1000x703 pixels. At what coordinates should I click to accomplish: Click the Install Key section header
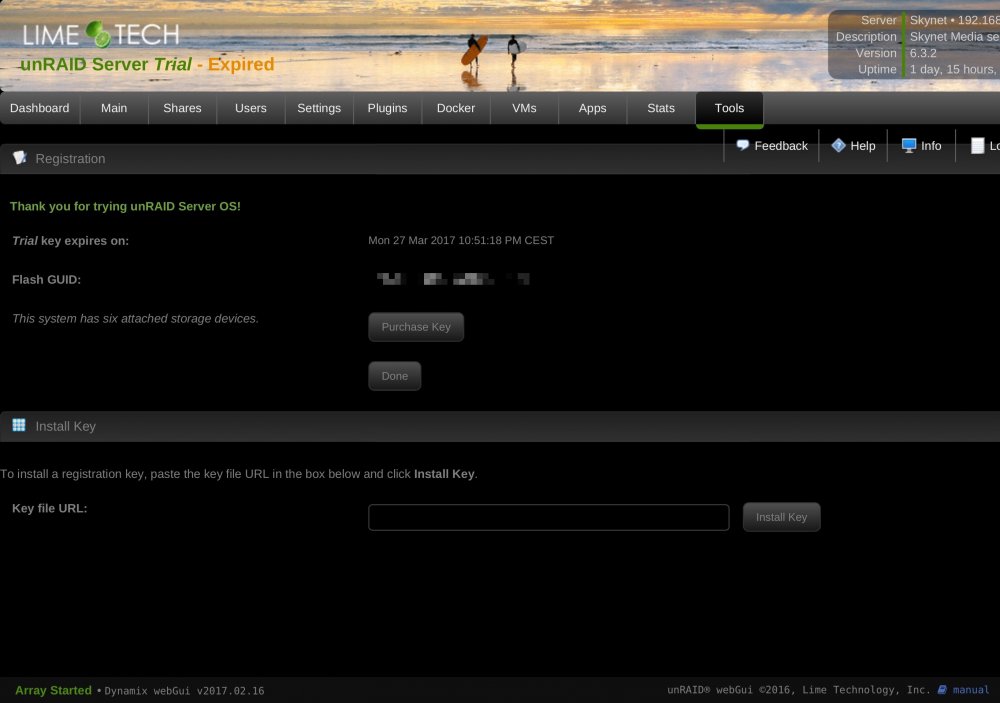point(500,426)
